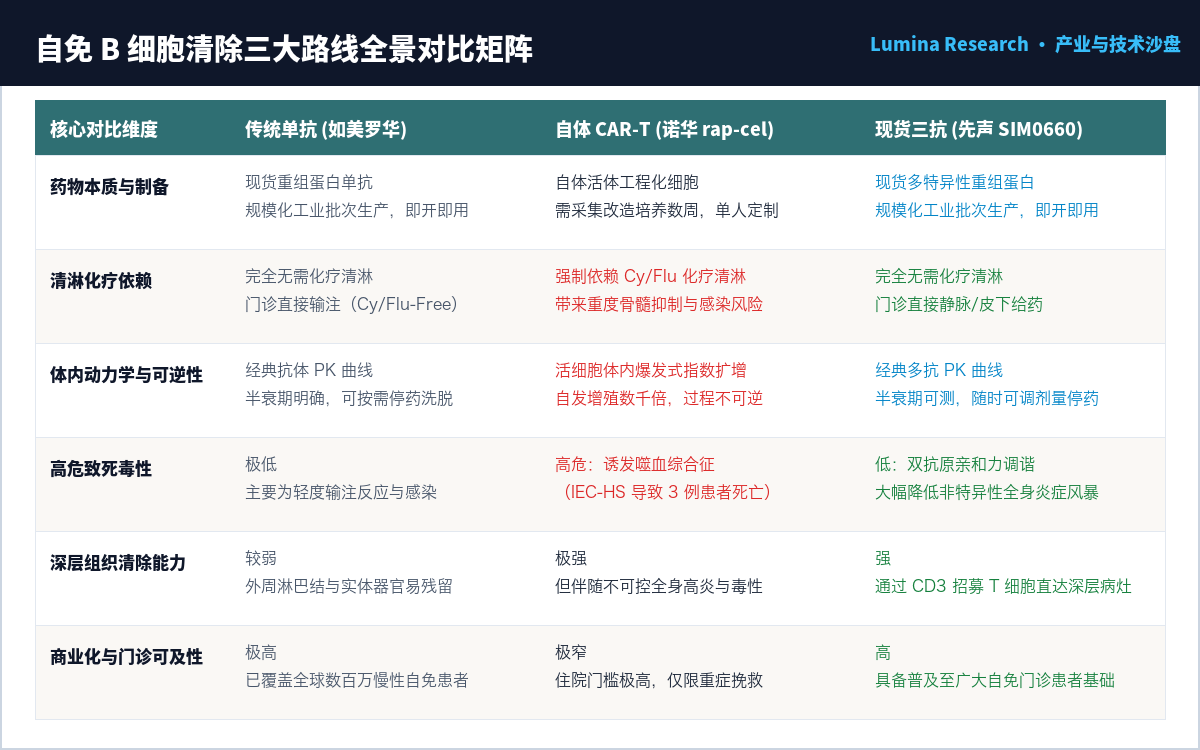Screen dimensions: 1200x750
Task: Click the '深层组织清除能力' row label
Action: pos(118,563)
